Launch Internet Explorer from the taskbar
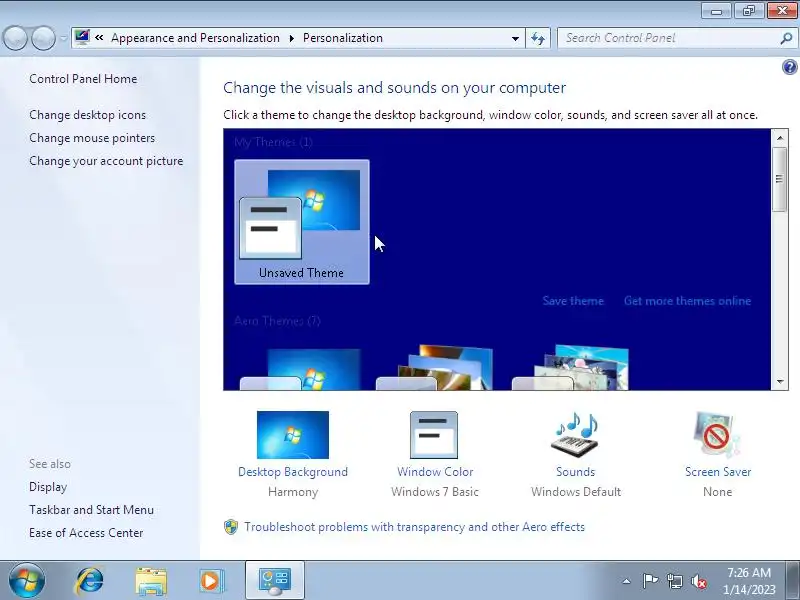Image resolution: width=800 pixels, height=600 pixels. [89, 580]
